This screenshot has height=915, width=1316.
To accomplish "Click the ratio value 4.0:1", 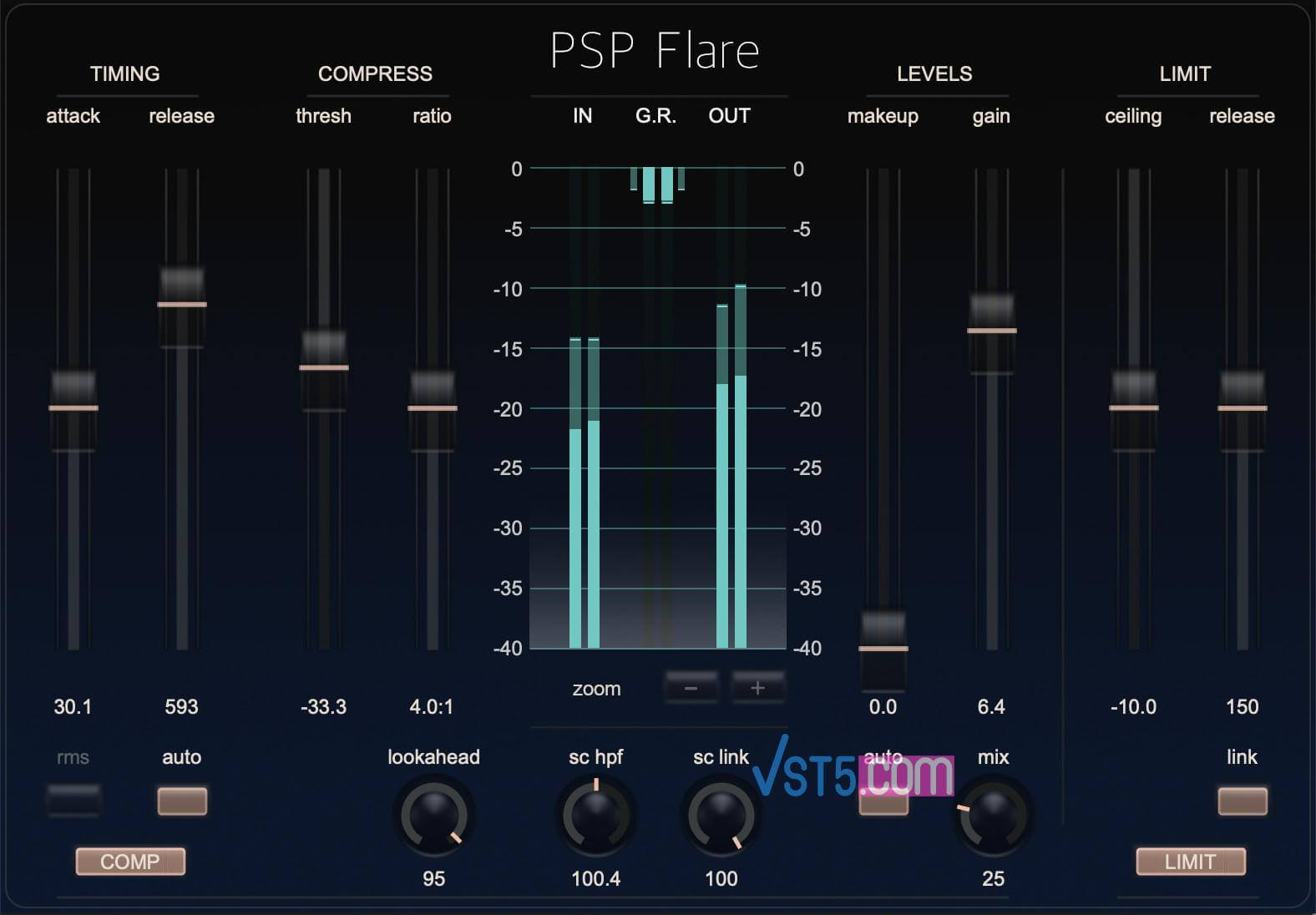I will tap(432, 707).
